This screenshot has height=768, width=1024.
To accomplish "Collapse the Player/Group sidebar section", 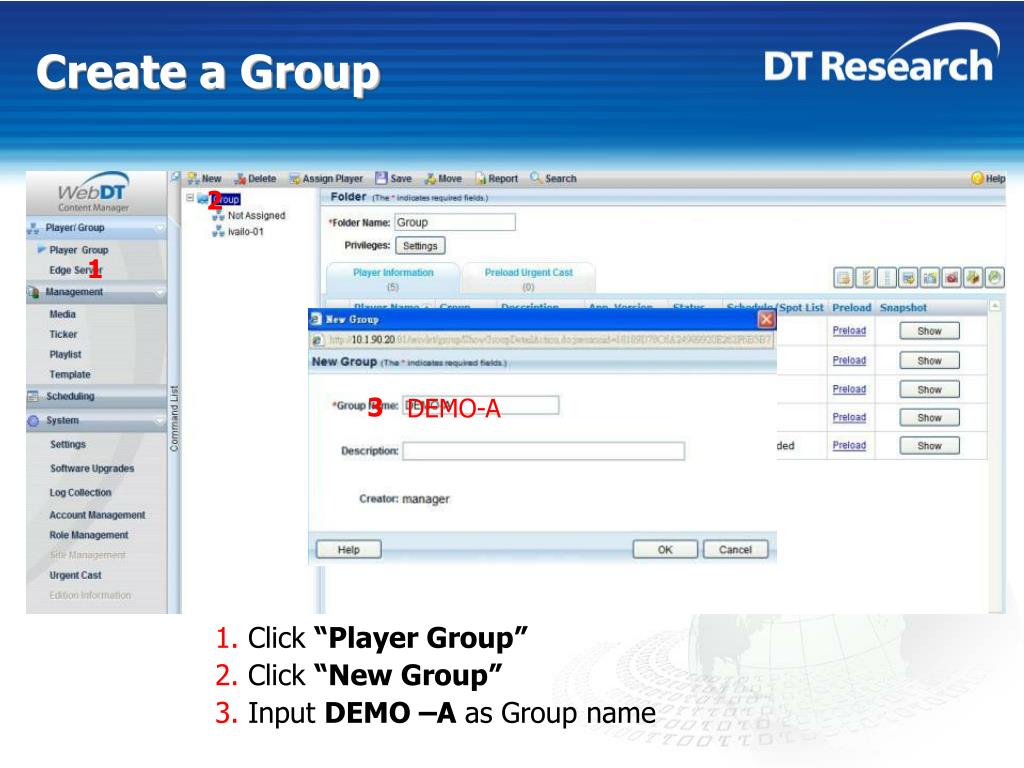I will (159, 228).
